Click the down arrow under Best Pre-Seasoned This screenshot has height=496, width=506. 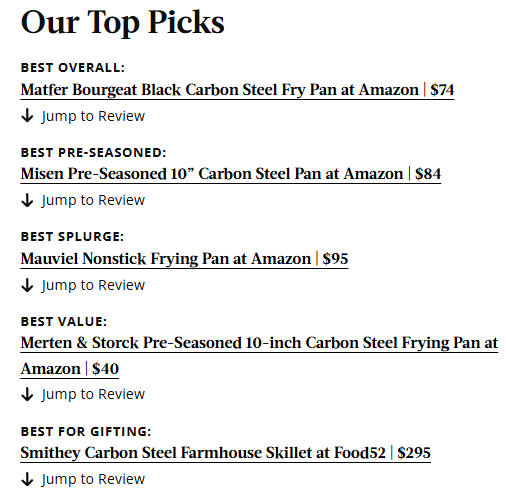(x=27, y=200)
